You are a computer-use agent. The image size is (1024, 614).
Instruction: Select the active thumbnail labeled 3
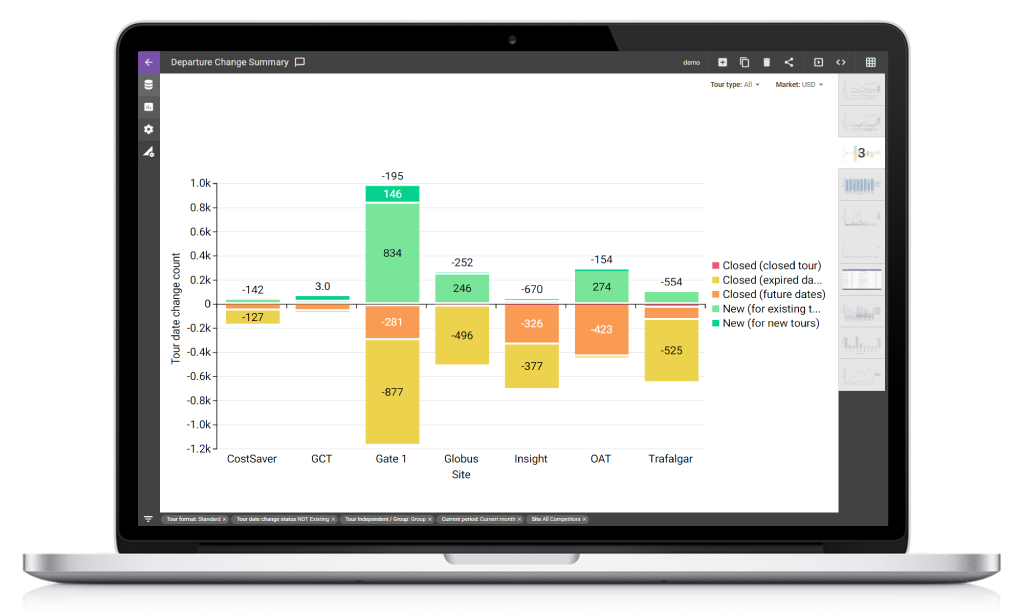(x=861, y=153)
